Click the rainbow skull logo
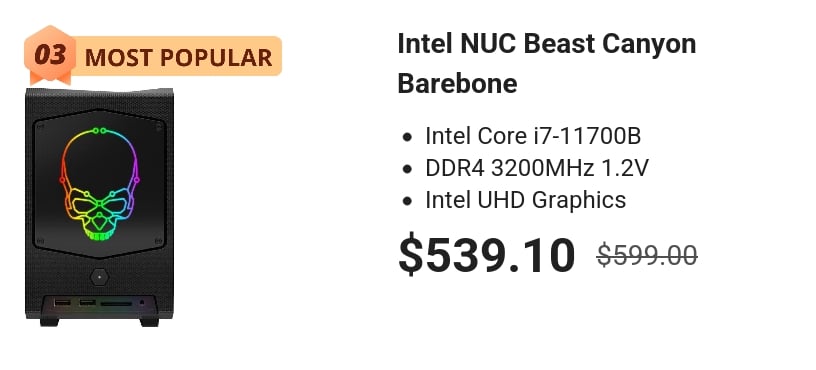Image resolution: width=816 pixels, height=370 pixels. (x=99, y=184)
